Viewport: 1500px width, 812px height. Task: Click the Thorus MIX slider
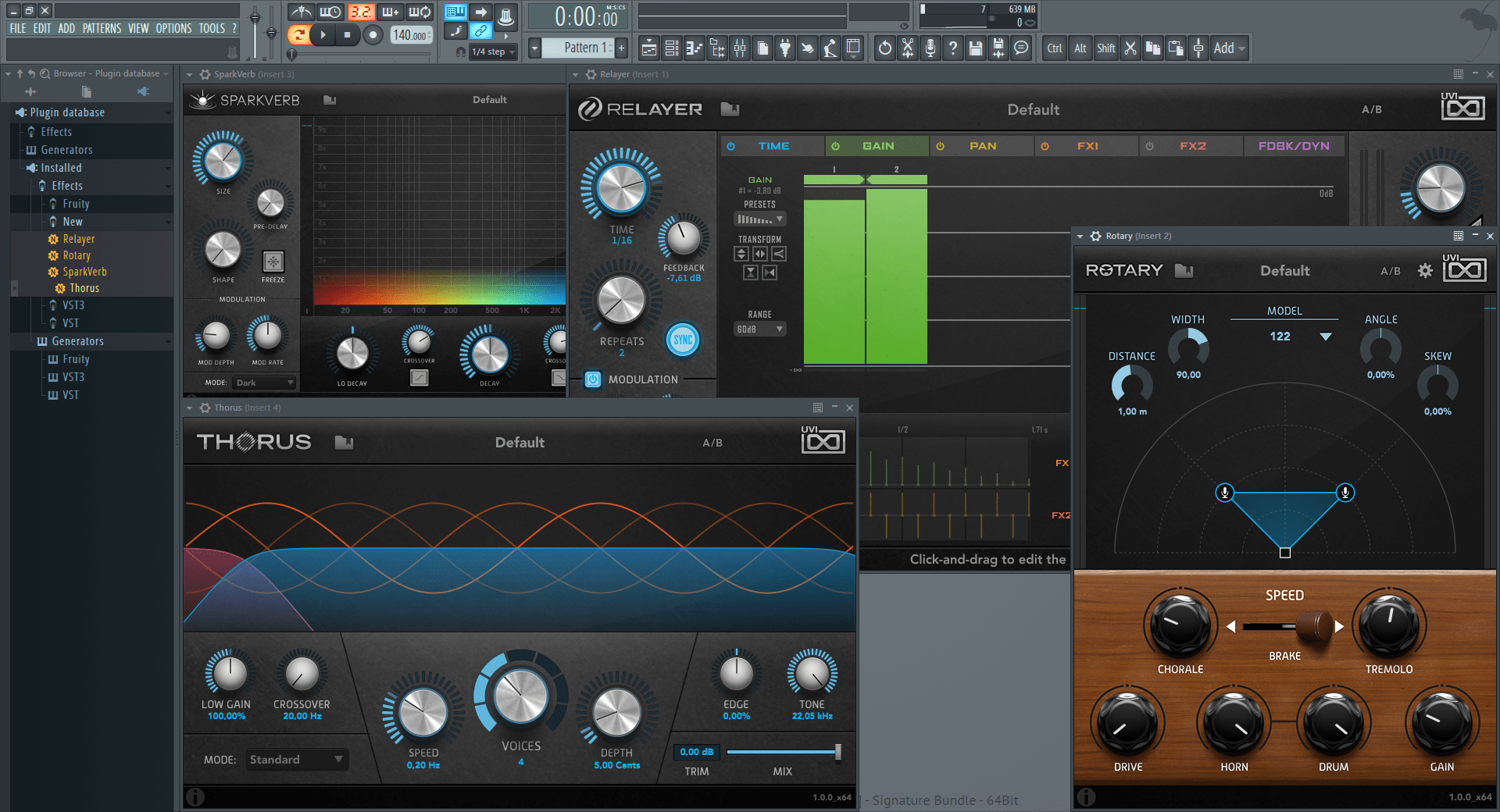(783, 752)
